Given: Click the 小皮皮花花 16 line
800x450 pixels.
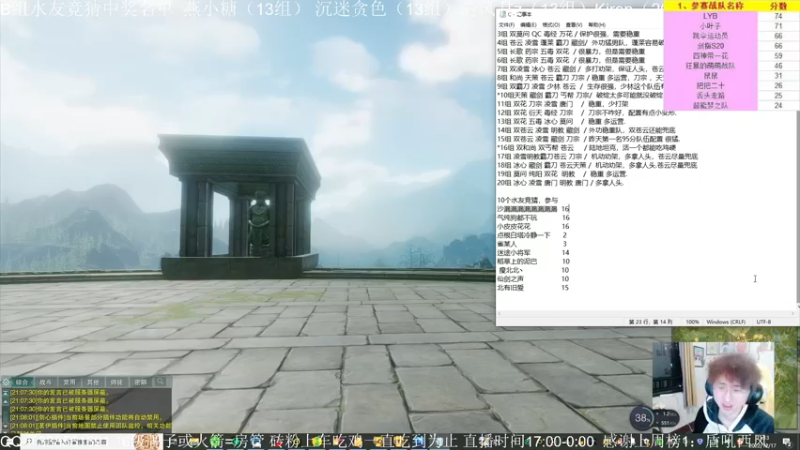Looking at the screenshot, I should 533,227.
